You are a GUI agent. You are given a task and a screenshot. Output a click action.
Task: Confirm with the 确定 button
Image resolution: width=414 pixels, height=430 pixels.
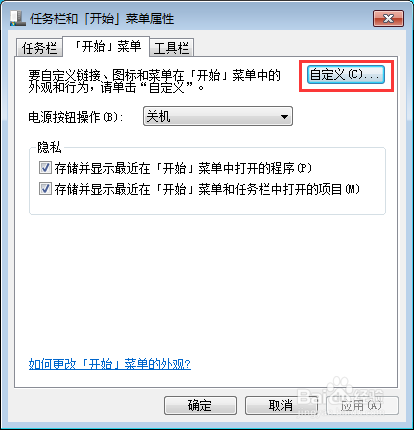(x=200, y=405)
